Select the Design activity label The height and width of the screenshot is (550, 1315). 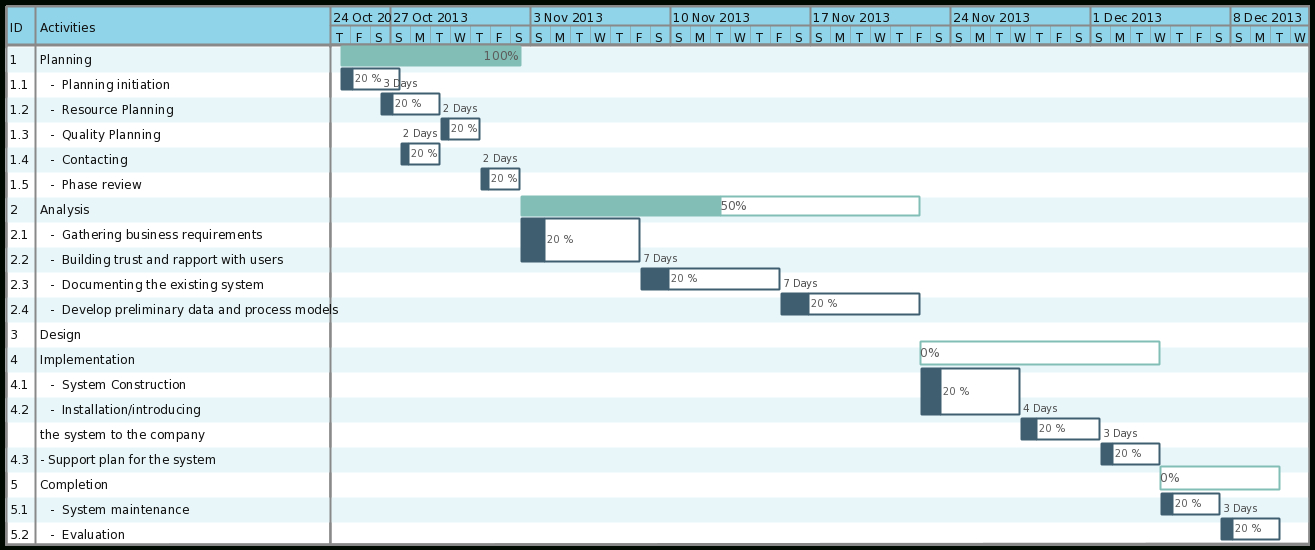[60, 335]
